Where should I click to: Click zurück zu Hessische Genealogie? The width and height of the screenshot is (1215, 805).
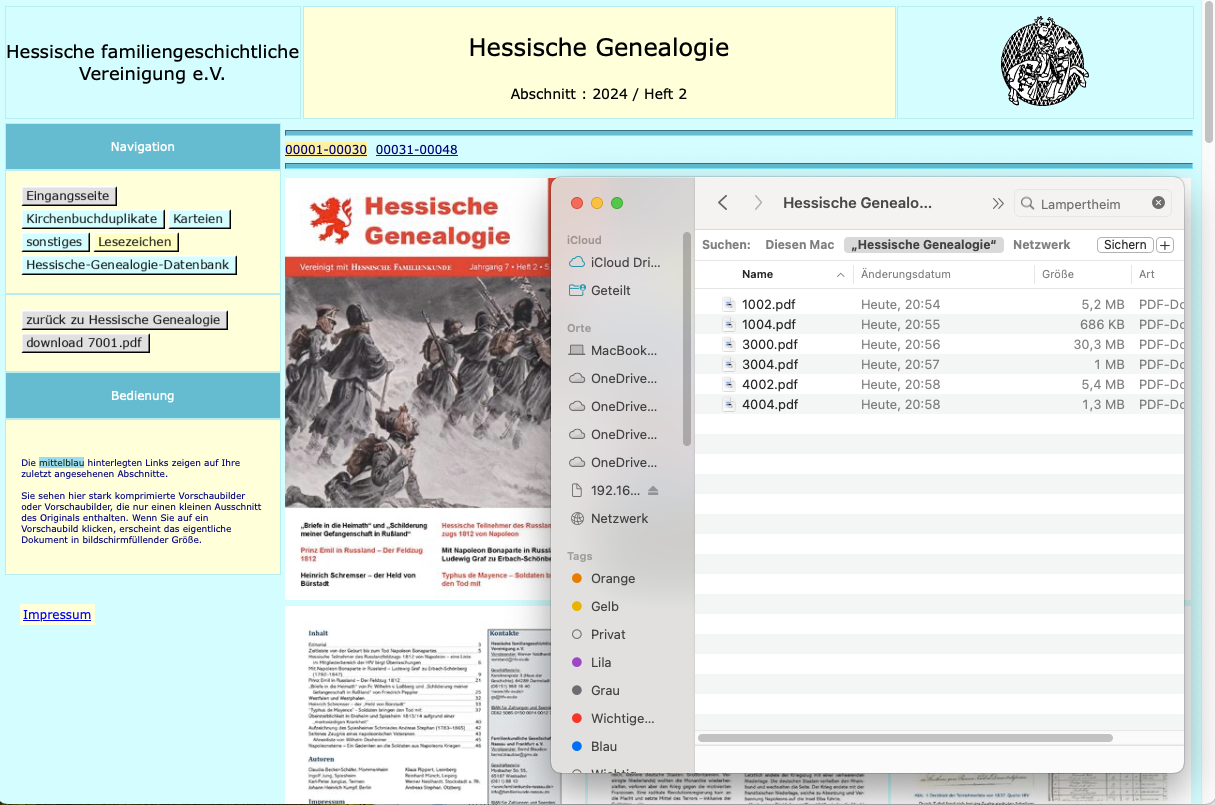tap(124, 320)
